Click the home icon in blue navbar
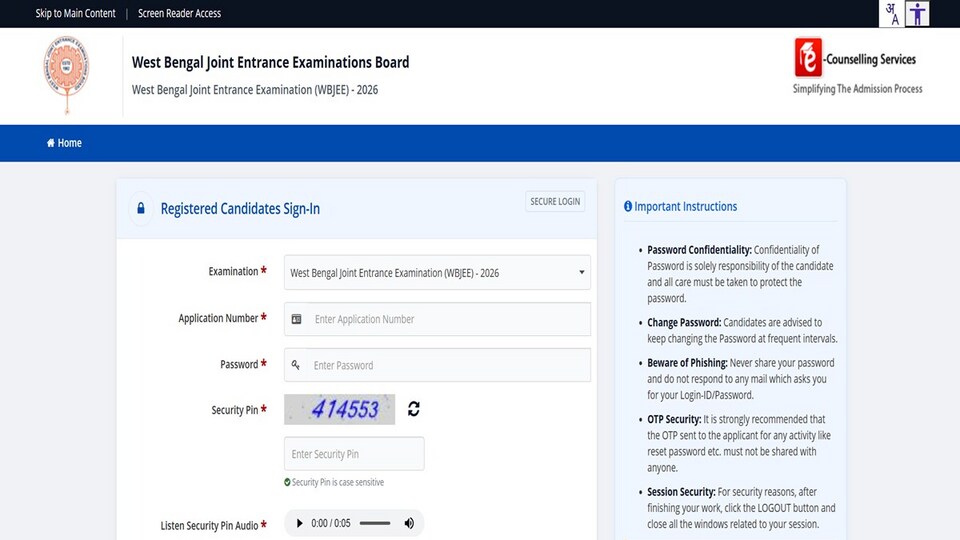 (x=51, y=143)
